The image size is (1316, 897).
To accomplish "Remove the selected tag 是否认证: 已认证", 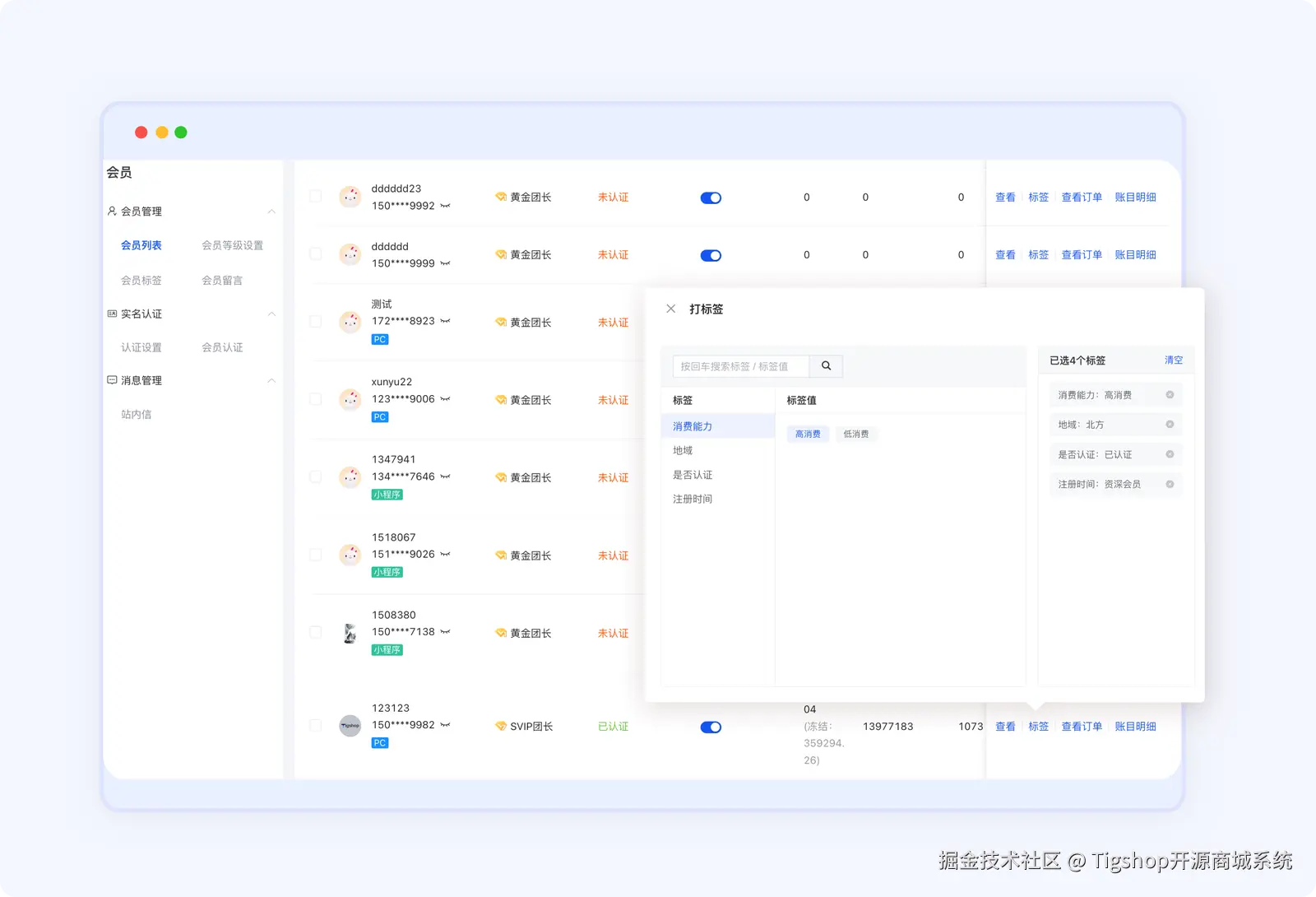I will click(1170, 454).
